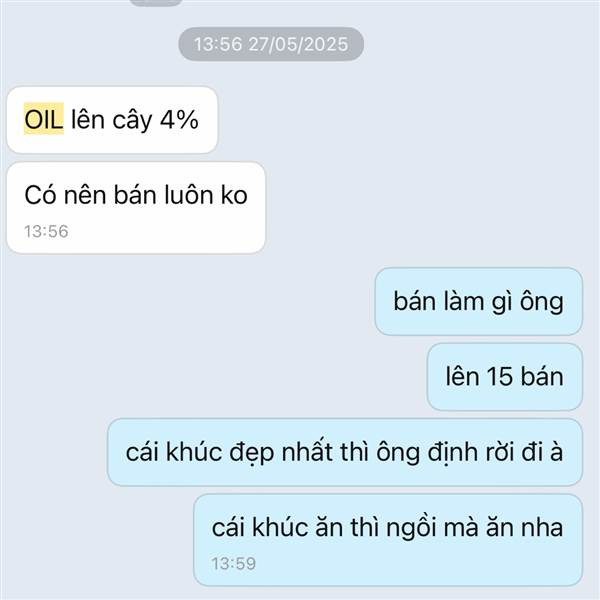
Task: Tap the message 'OIL lên cây 4%'
Action: click(112, 120)
